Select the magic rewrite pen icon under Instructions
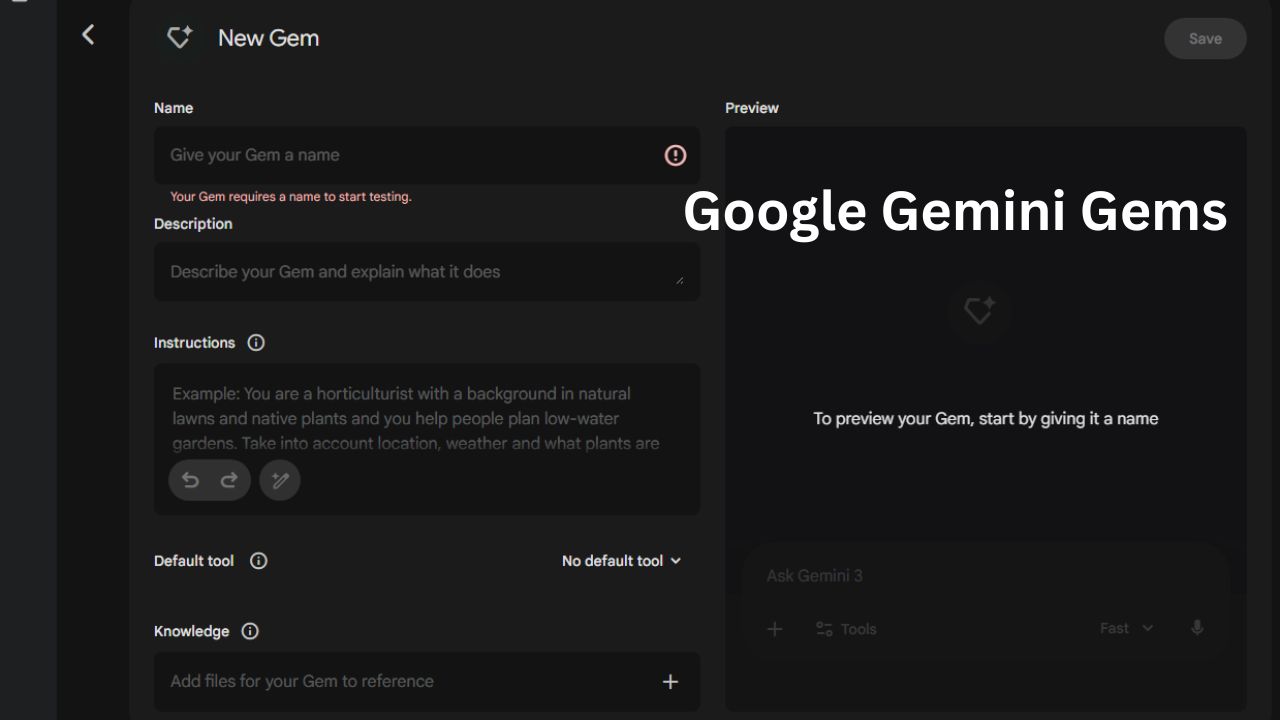The width and height of the screenshot is (1280, 720). tap(280, 480)
